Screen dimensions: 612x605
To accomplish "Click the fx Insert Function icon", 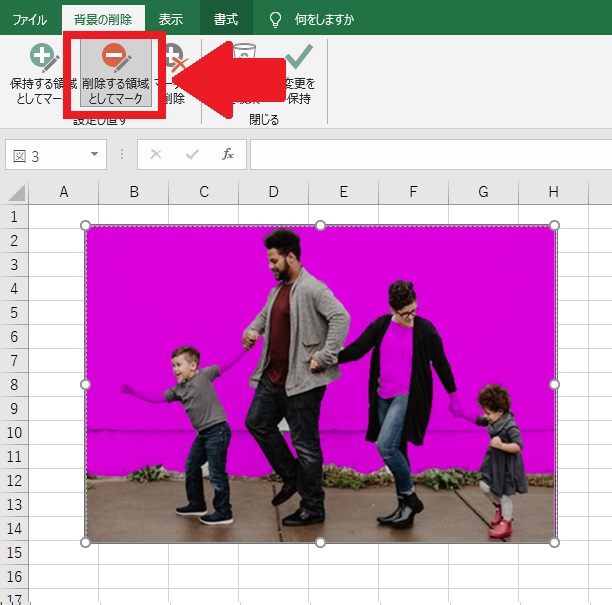I will coord(228,154).
